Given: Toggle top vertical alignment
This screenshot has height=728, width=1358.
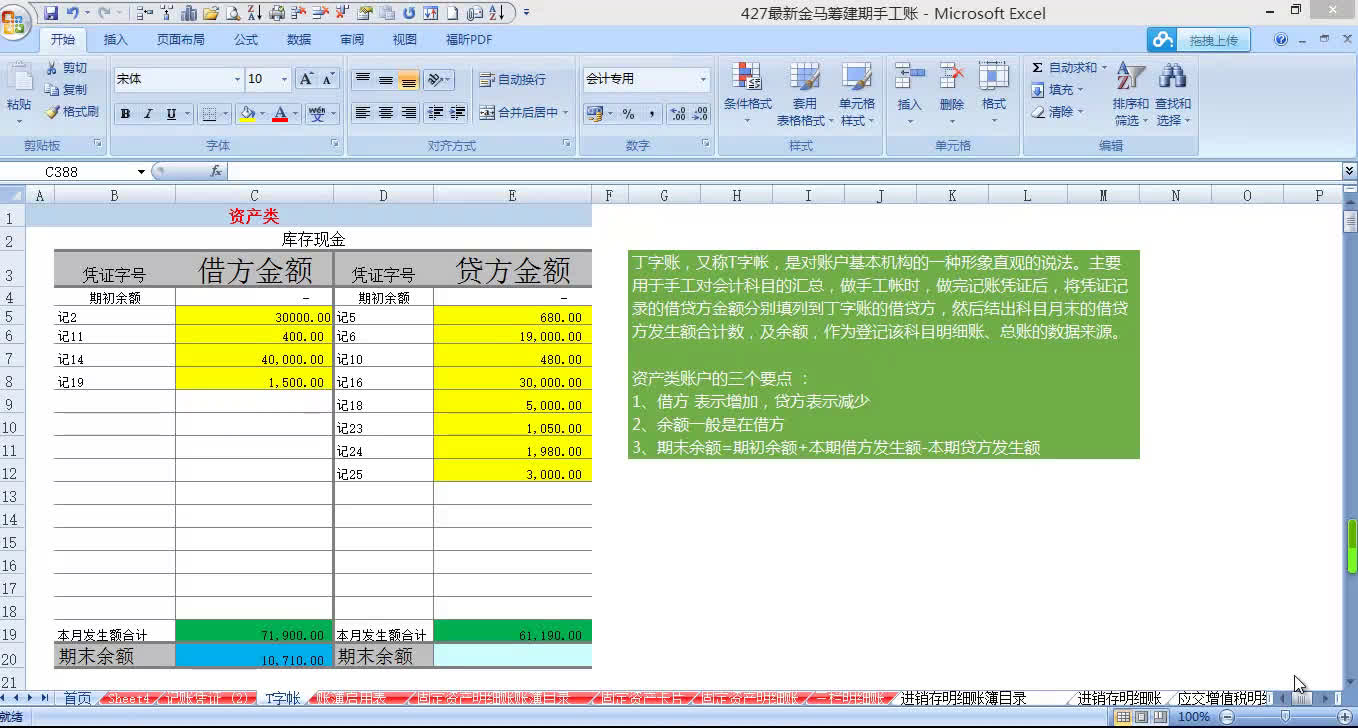Looking at the screenshot, I should [x=363, y=79].
